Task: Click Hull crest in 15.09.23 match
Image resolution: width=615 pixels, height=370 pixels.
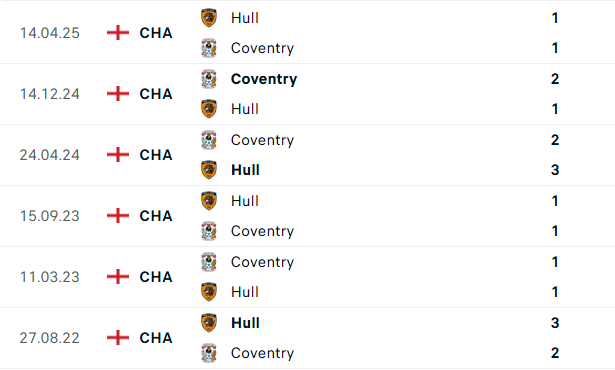Action: [209, 201]
